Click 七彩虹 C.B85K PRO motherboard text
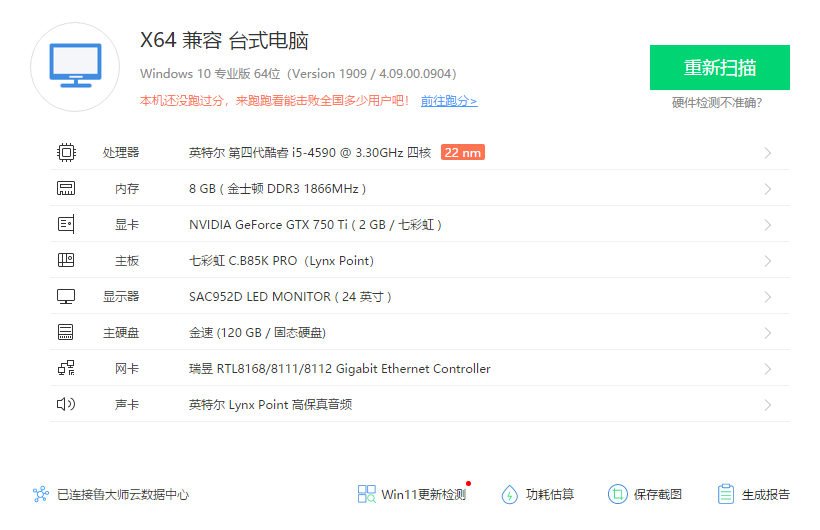 [x=281, y=261]
